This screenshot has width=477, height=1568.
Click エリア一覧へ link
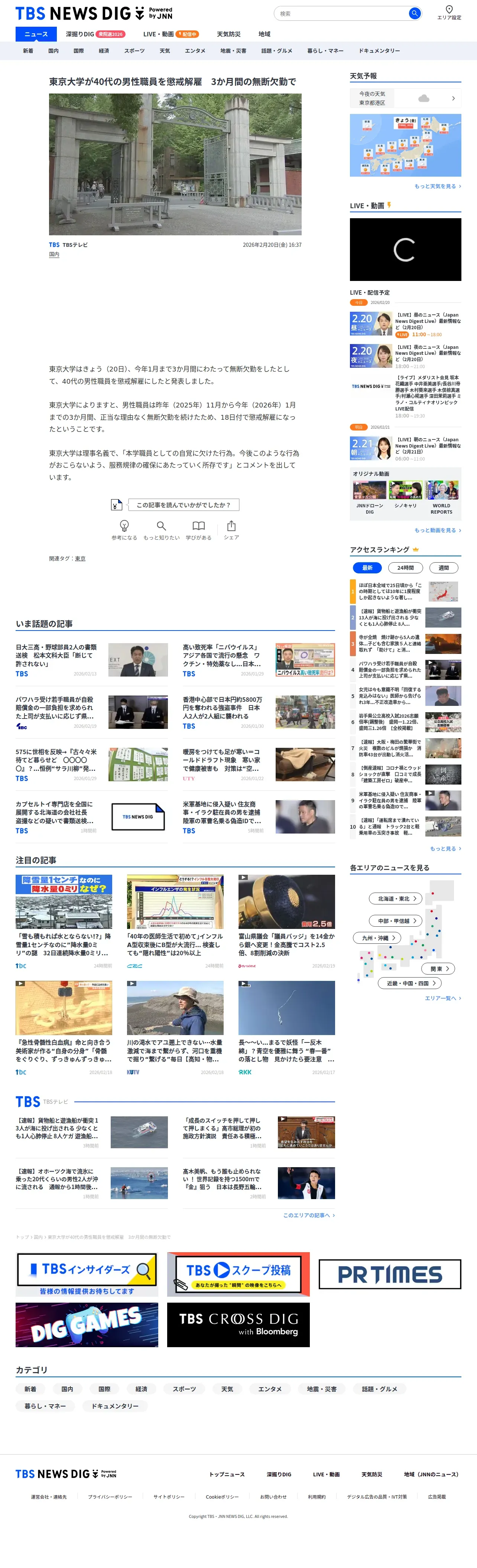443,998
